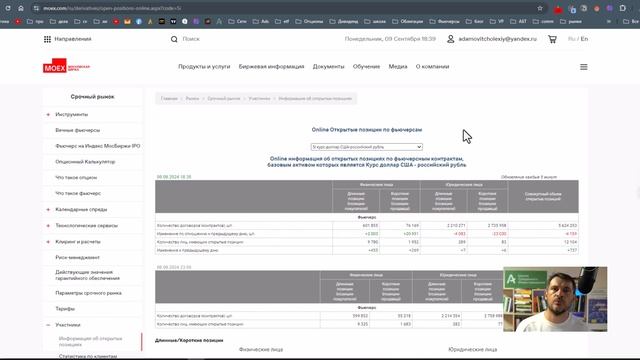Open Тарифы in the sidebar
This screenshot has height=360, width=640.
pyautogui.click(x=65, y=309)
